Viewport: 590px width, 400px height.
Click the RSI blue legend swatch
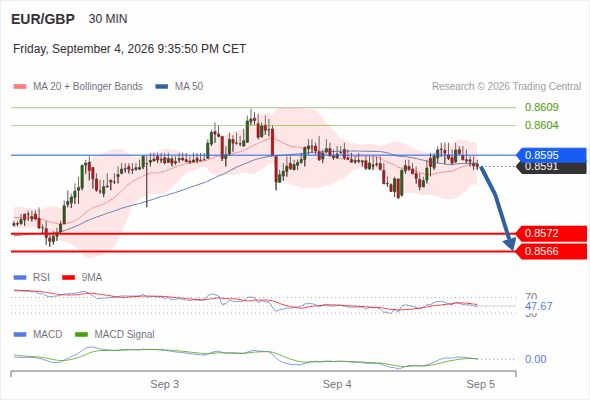pos(20,278)
